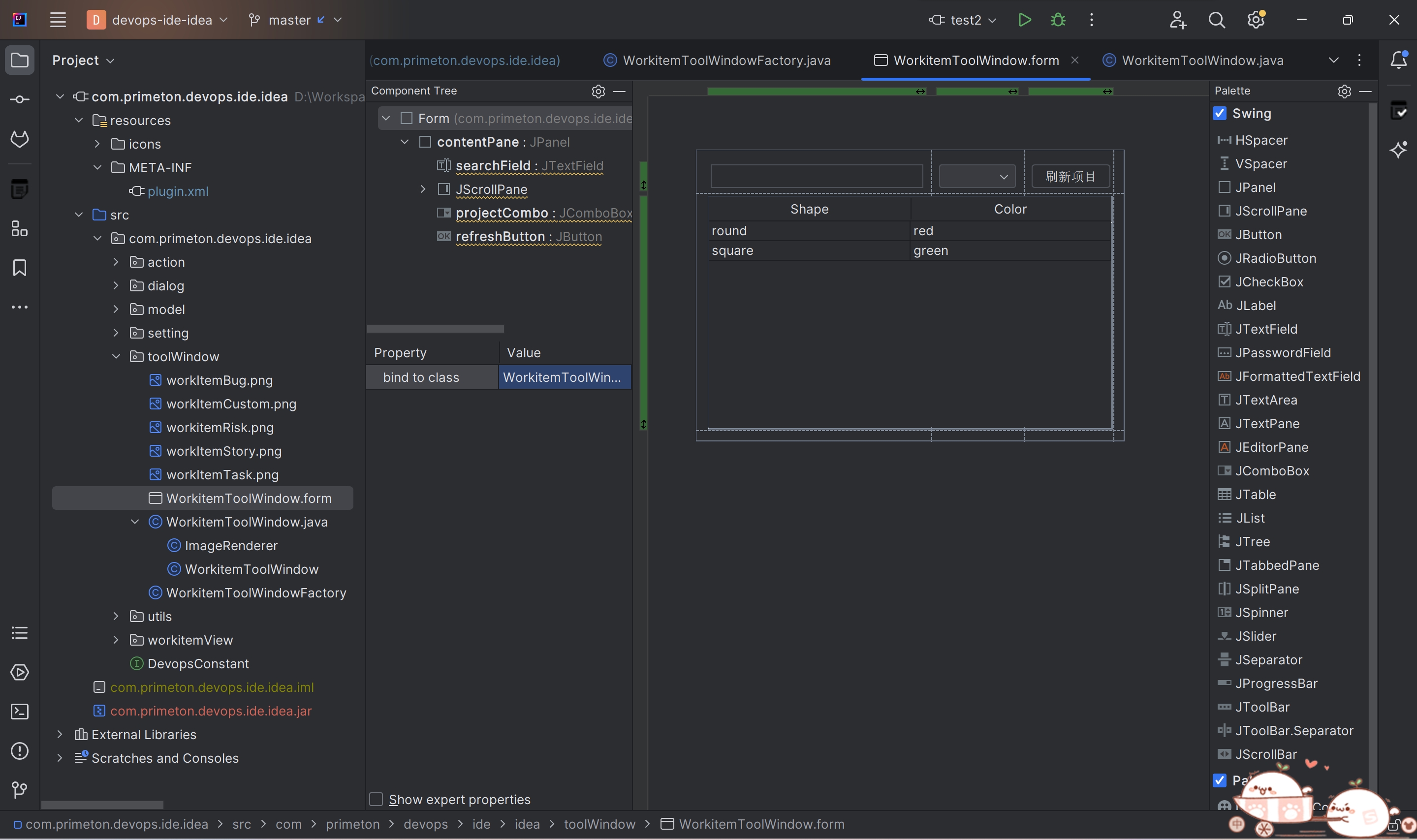This screenshot has height=840, width=1417.
Task: Open the Commit tool window
Action: coord(19,98)
